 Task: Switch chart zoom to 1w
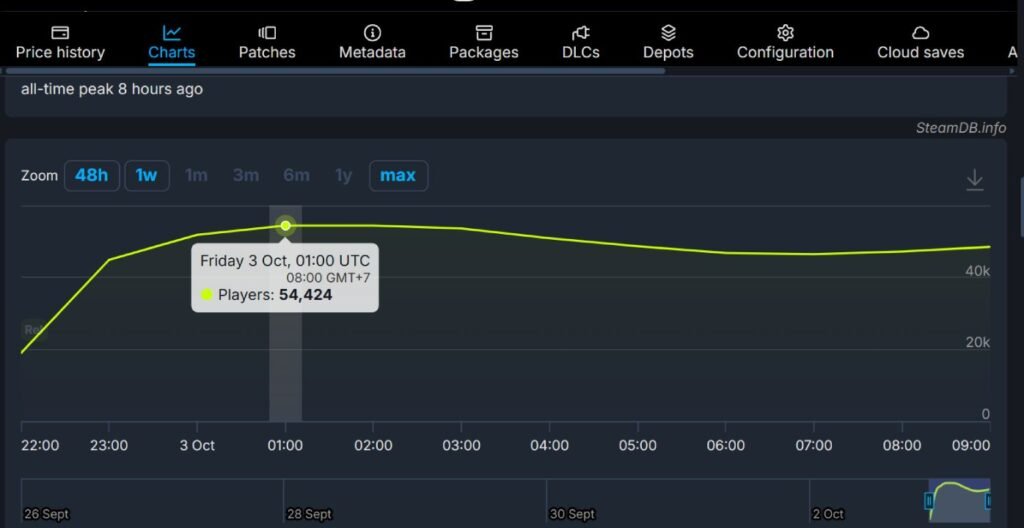(146, 176)
